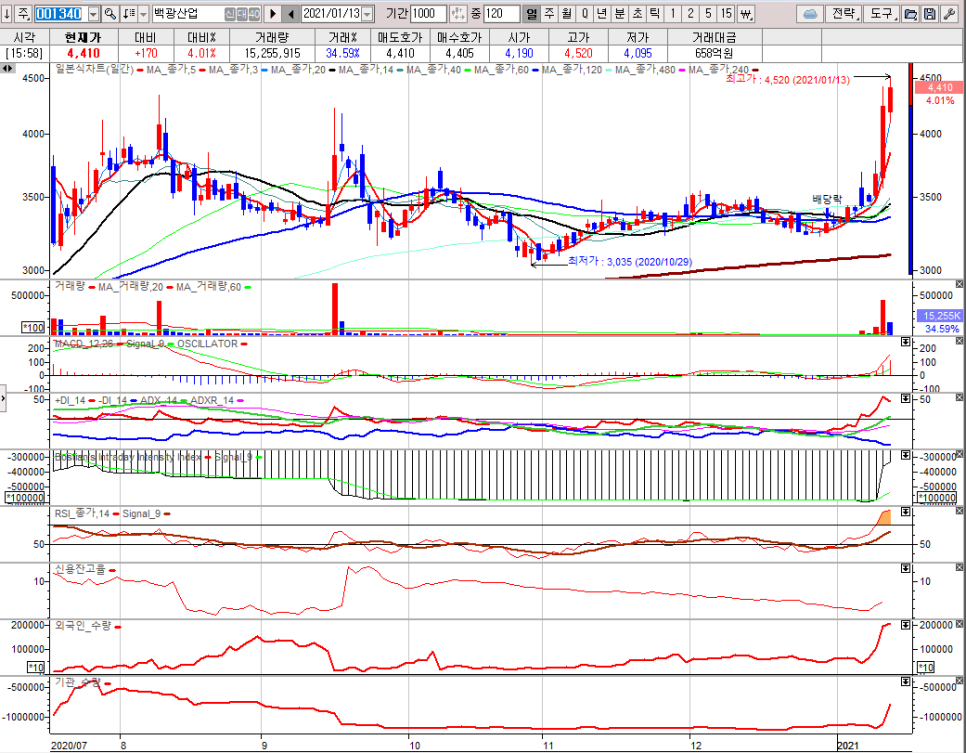Click the sorted list icon next to search
This screenshot has height=753, width=966.
[129, 14]
